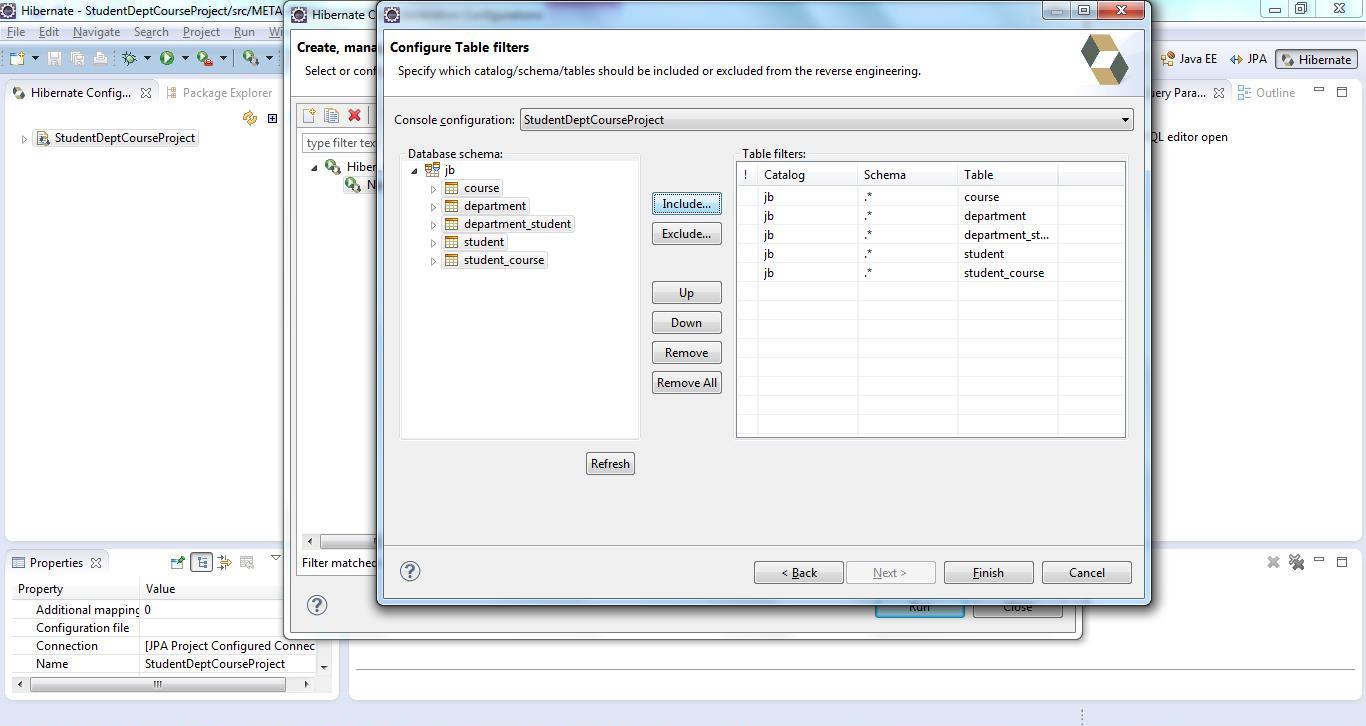Open the Debug dropdown arrow
The width and height of the screenshot is (1366, 726).
click(x=147, y=58)
